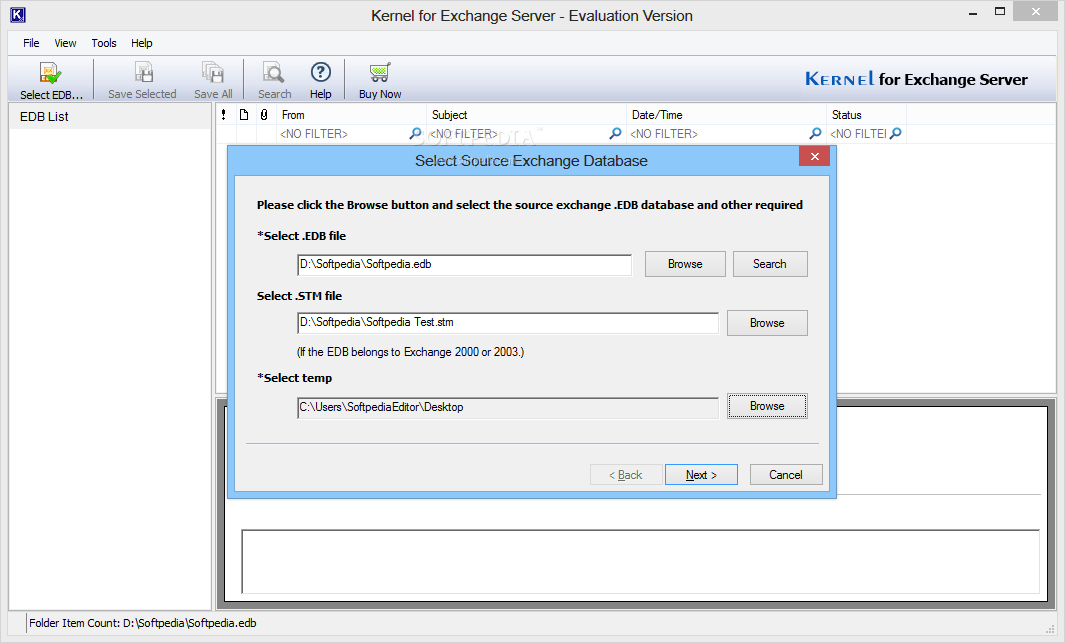Click the temp path input field

[507, 408]
